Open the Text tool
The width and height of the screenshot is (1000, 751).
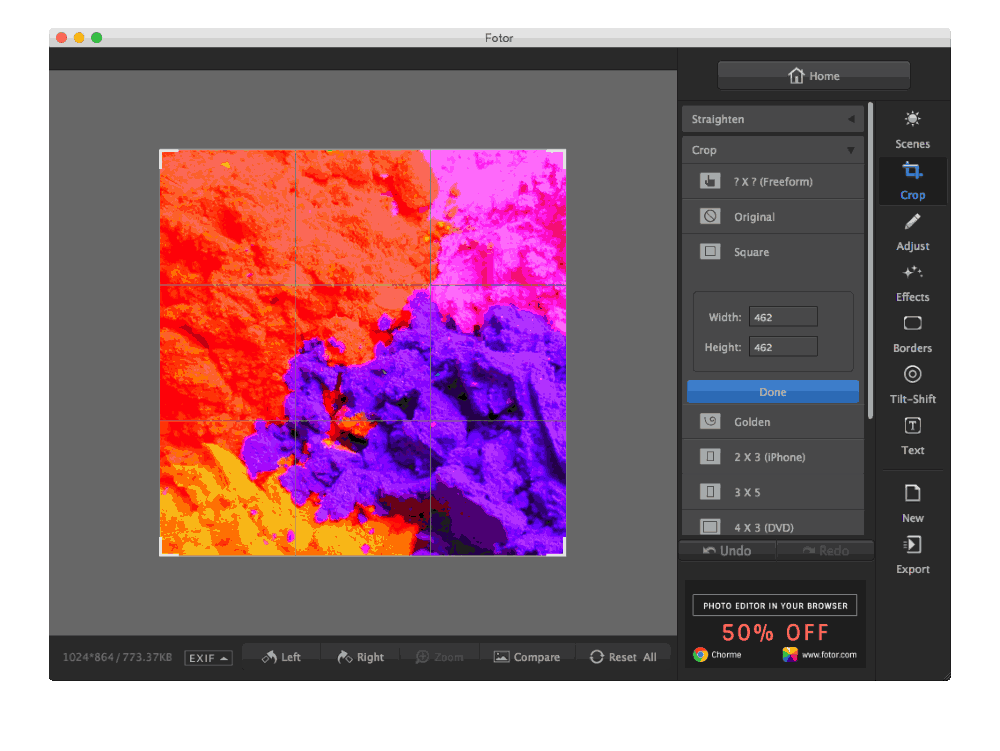[x=912, y=436]
